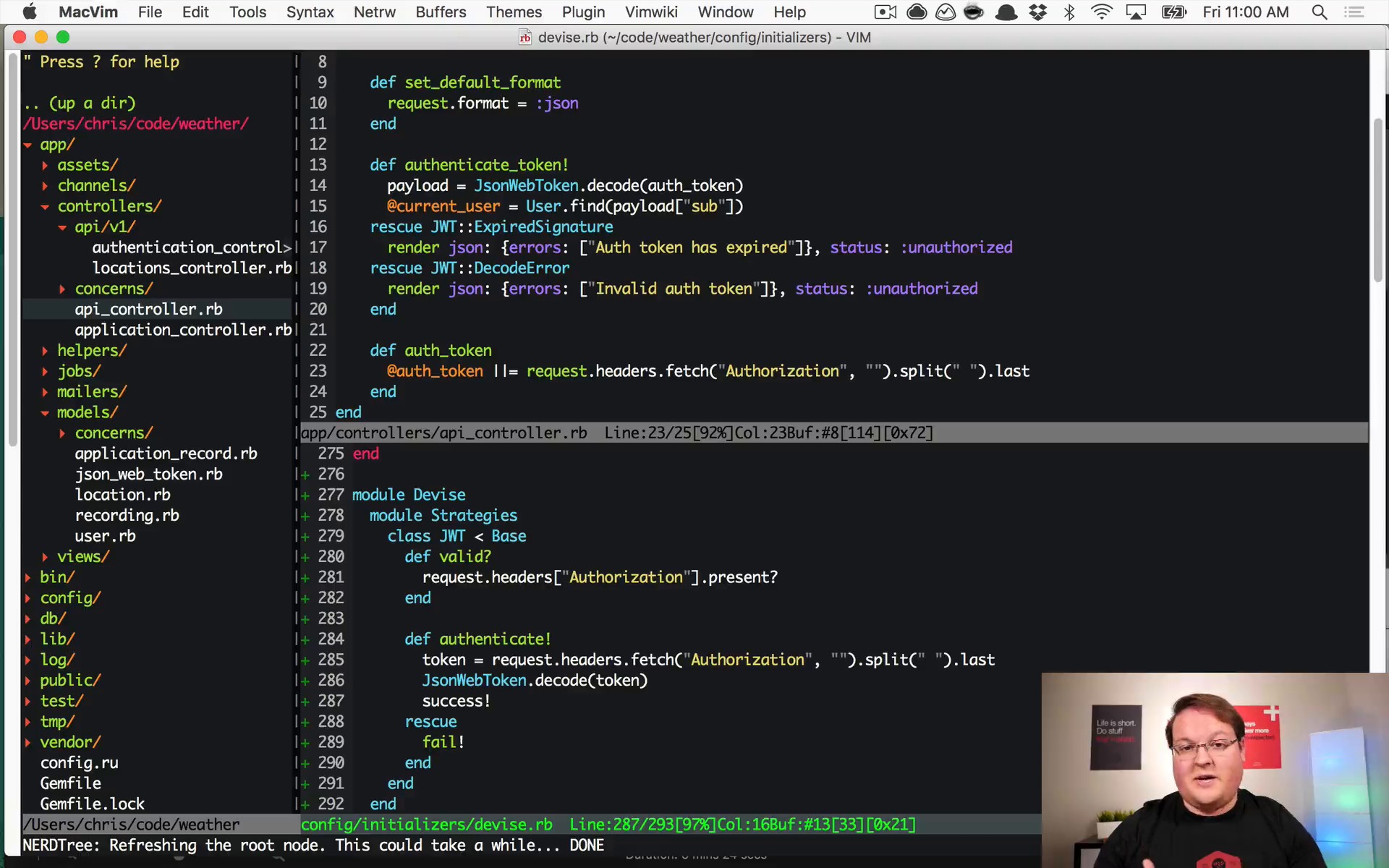Open the Netrw menu
Screen dimensions: 1389x868
(375, 12)
